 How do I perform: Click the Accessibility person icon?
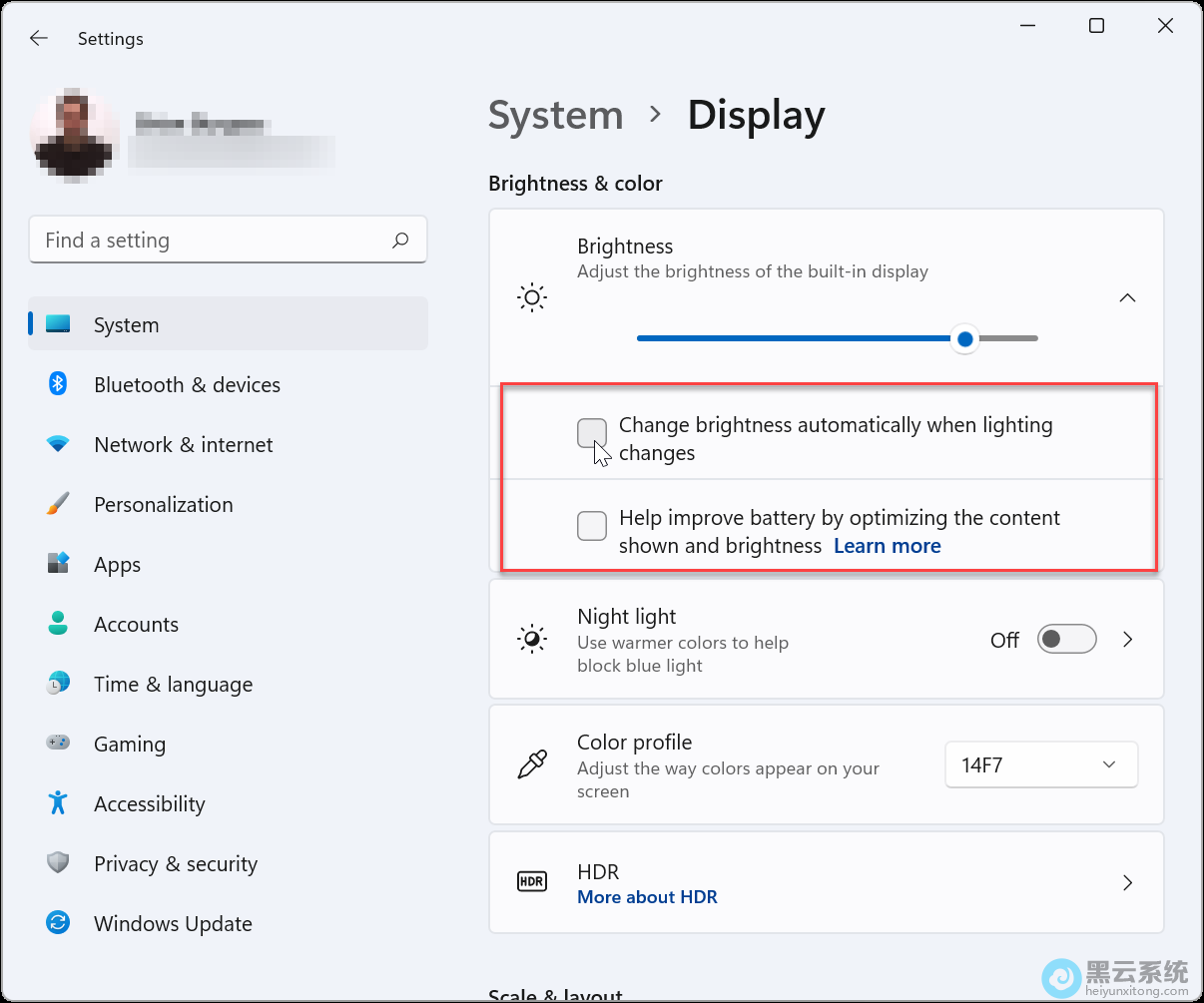pos(58,803)
